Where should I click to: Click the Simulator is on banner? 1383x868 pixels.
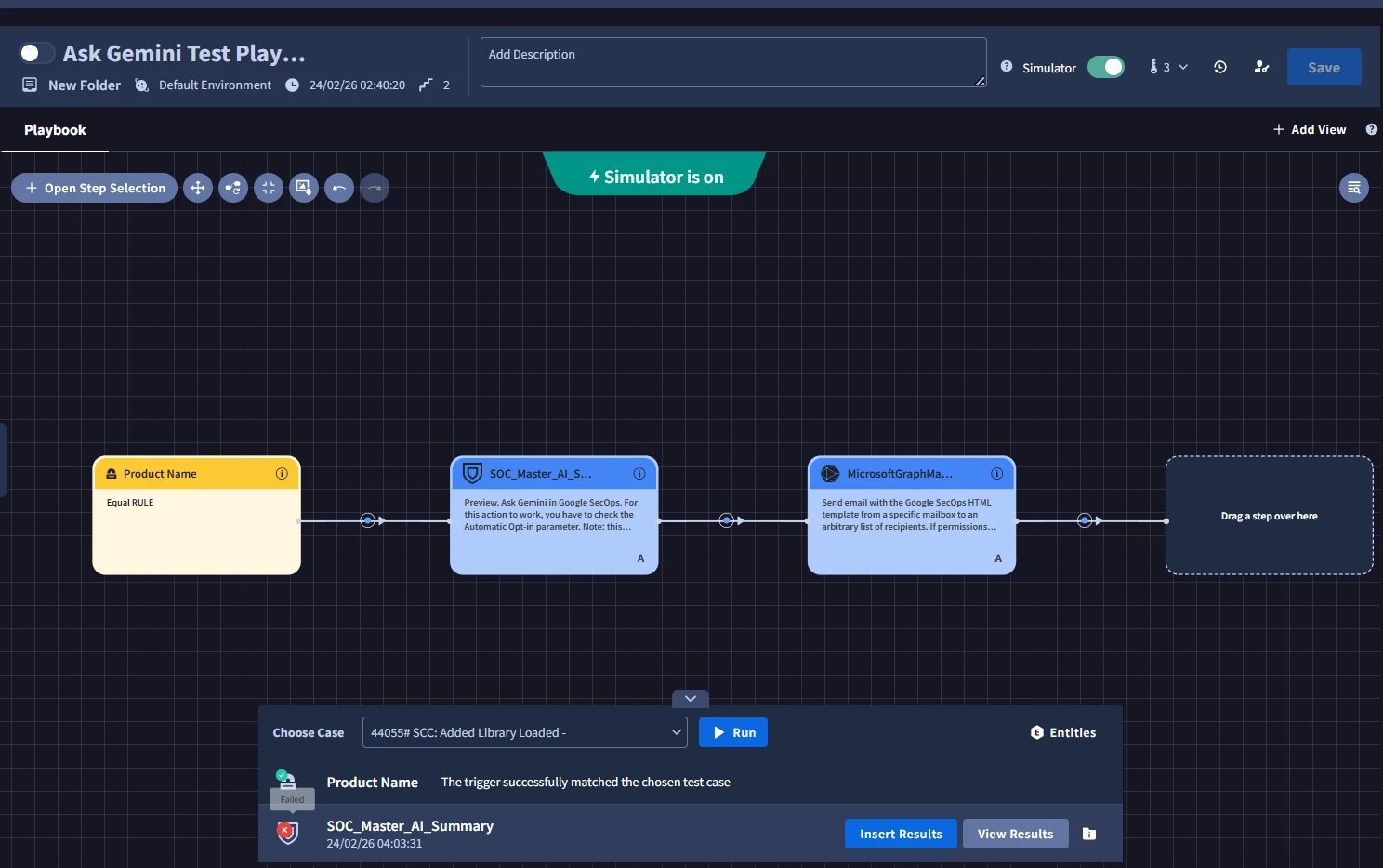pyautogui.click(x=654, y=175)
